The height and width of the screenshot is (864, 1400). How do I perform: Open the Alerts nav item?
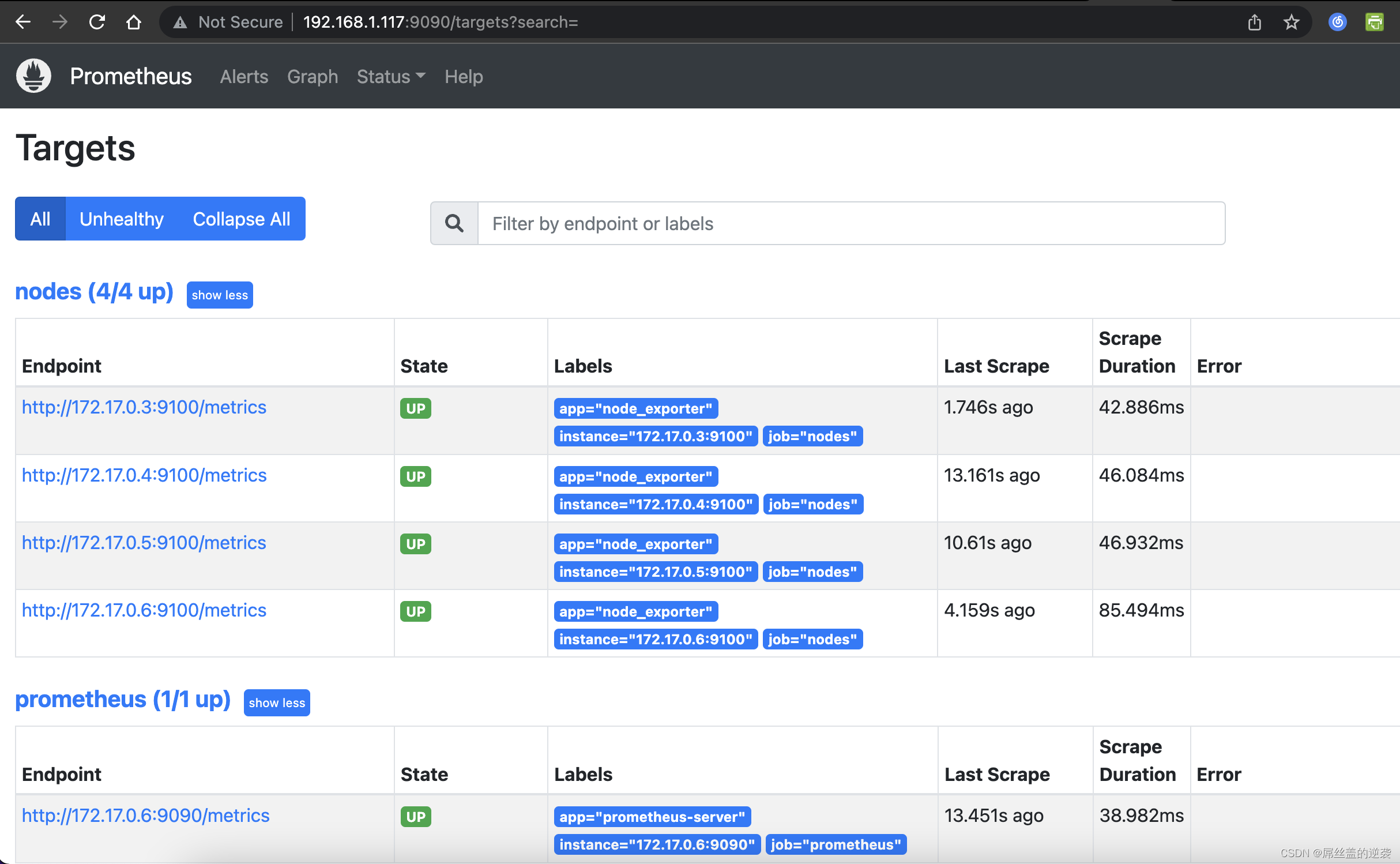244,76
